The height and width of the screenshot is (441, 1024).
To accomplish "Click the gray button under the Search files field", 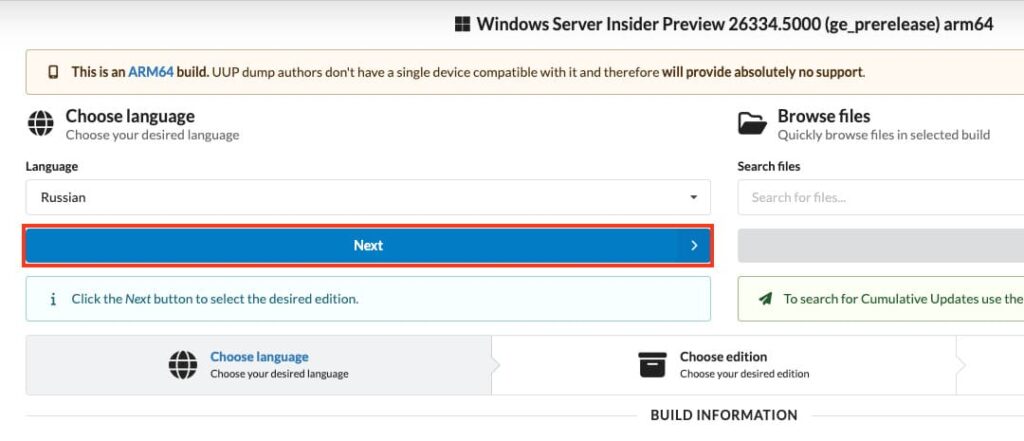I will 881,246.
